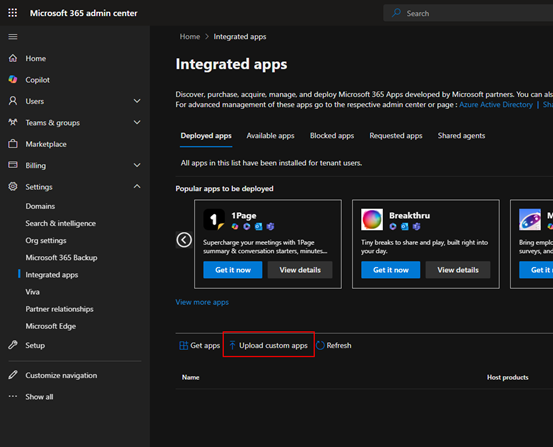The image size is (553, 447).
Task: Click the Marketplace bag icon
Action: point(13,144)
